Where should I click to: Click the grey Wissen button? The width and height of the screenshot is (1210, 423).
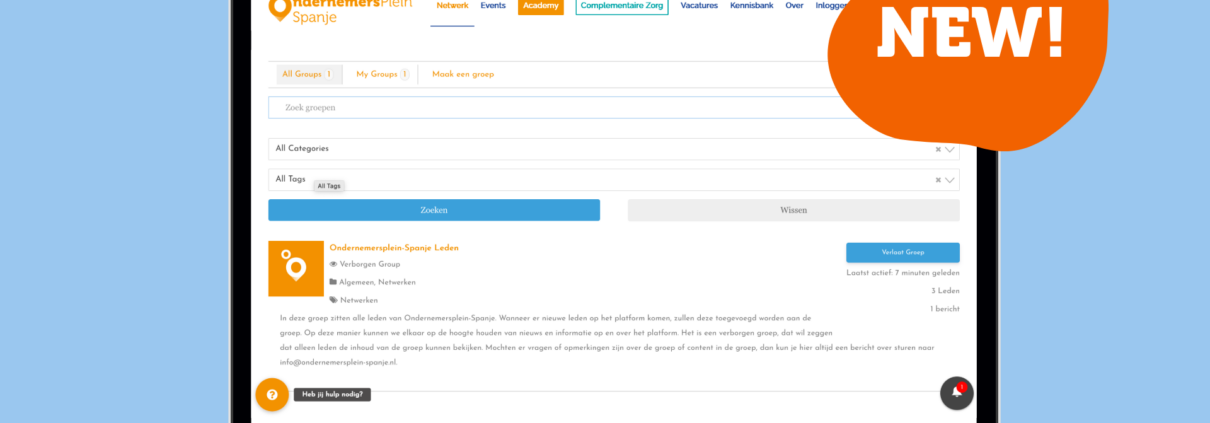coord(794,210)
